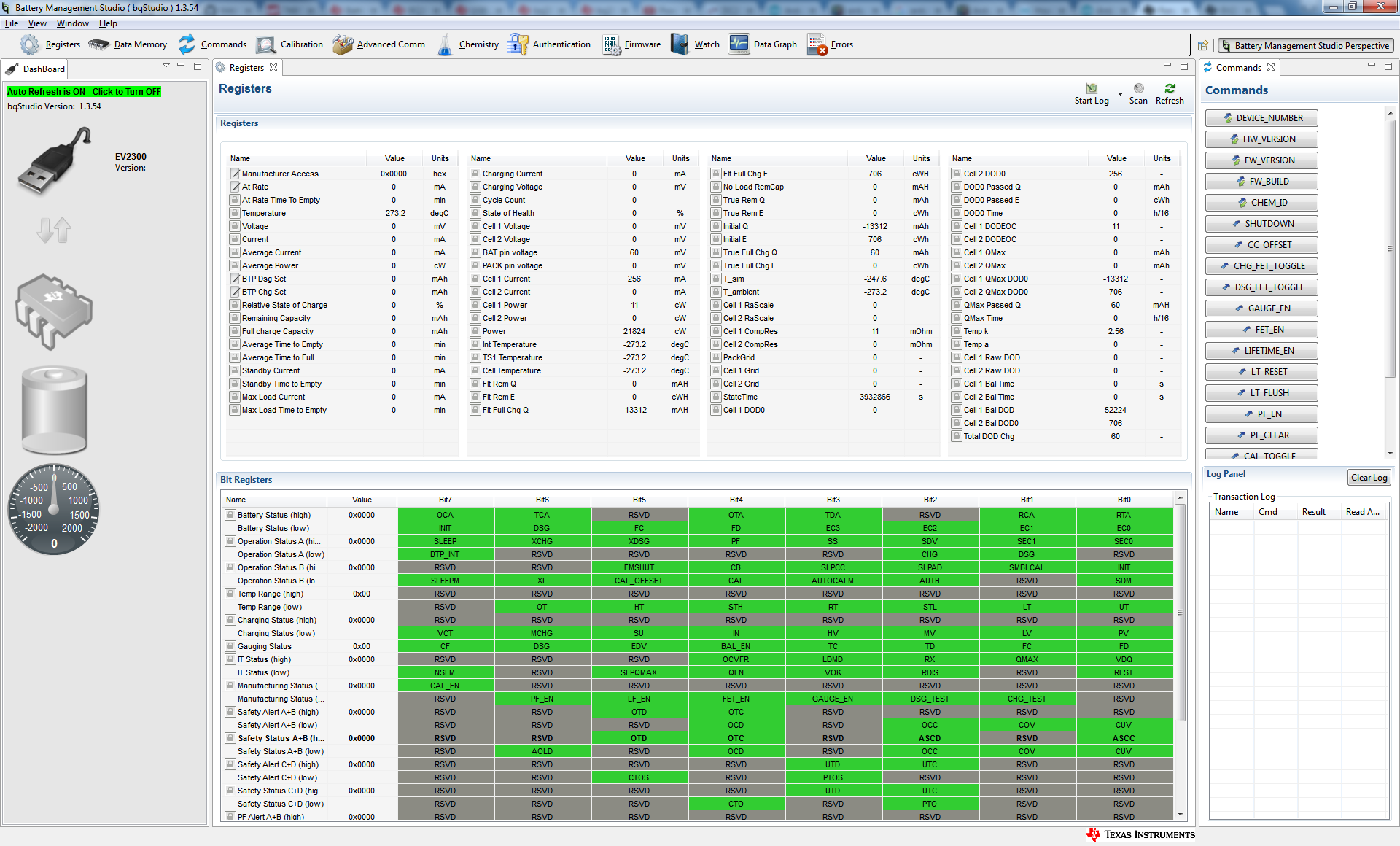The width and height of the screenshot is (1400, 846).
Task: Open the File menu
Action: point(11,23)
